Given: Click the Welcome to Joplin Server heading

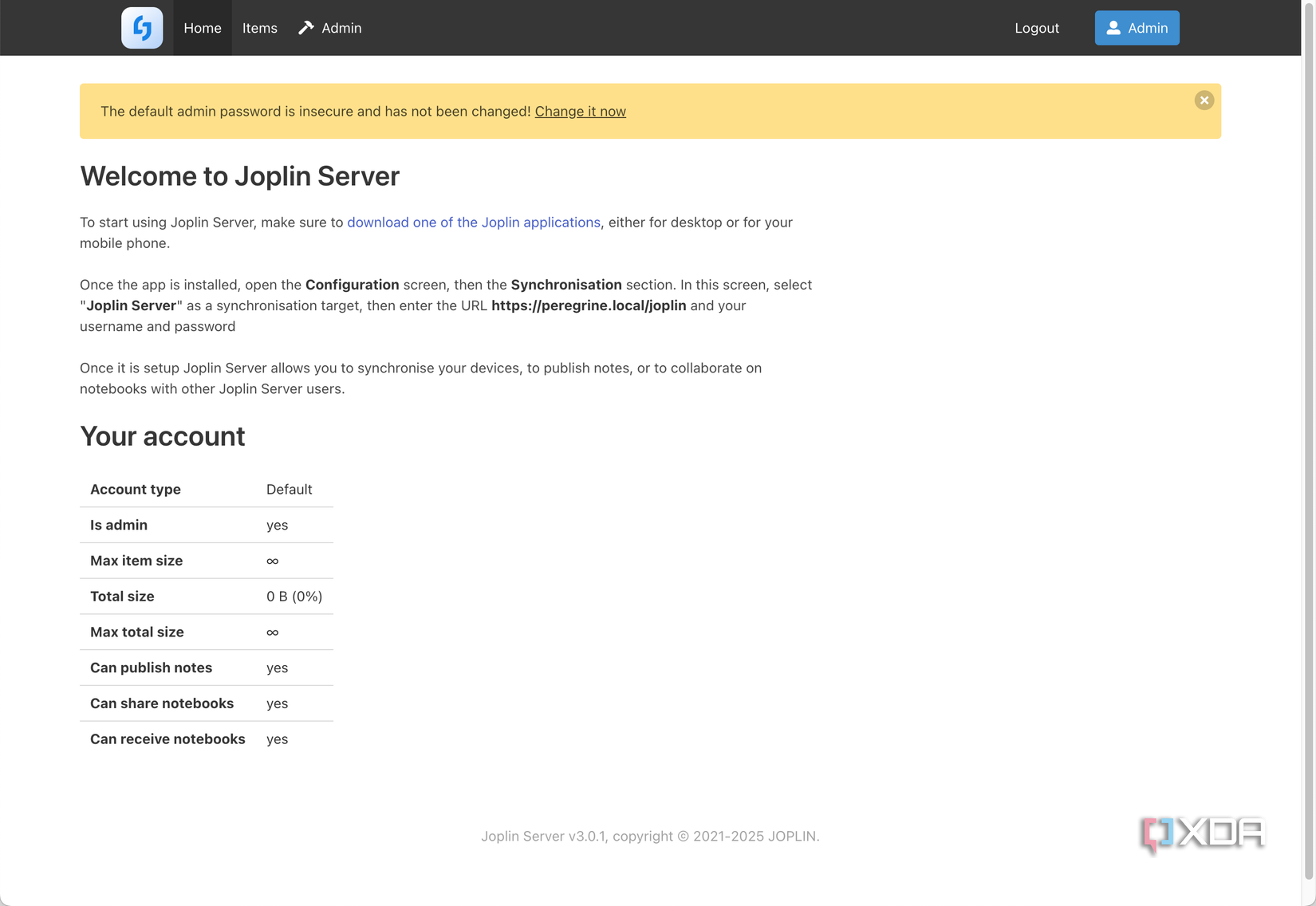Looking at the screenshot, I should point(239,176).
